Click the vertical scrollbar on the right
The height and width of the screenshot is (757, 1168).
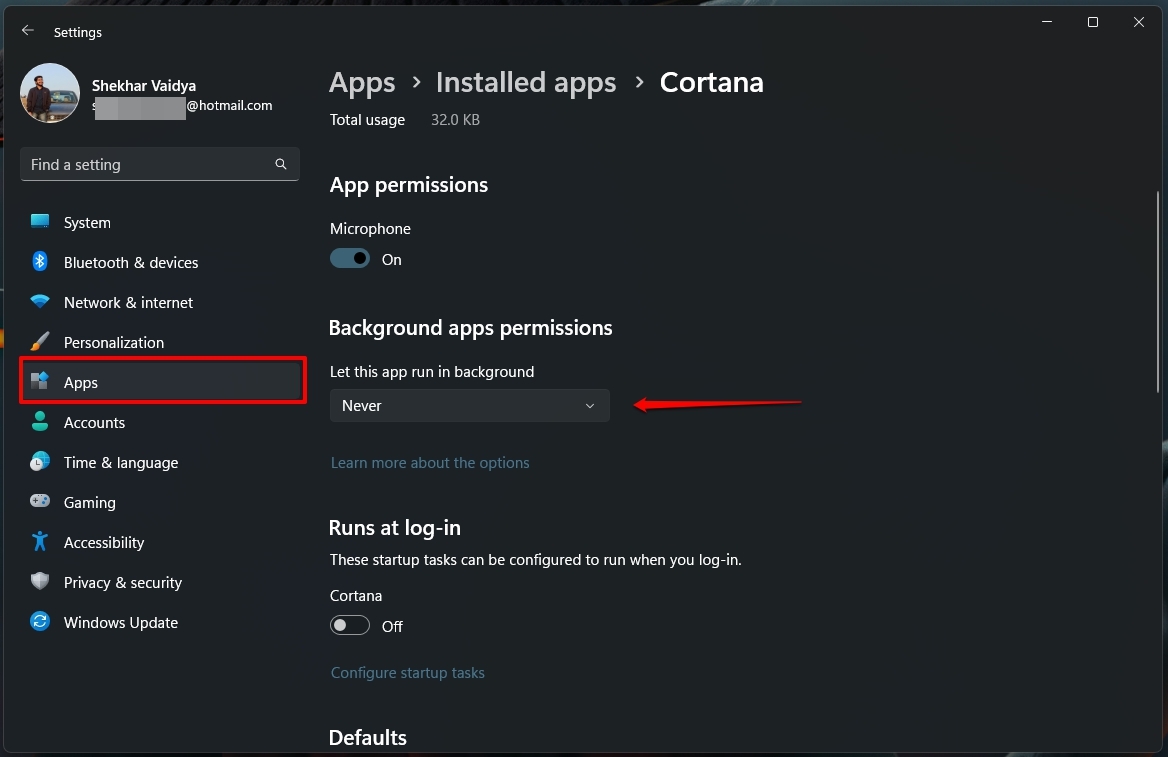point(1158,292)
